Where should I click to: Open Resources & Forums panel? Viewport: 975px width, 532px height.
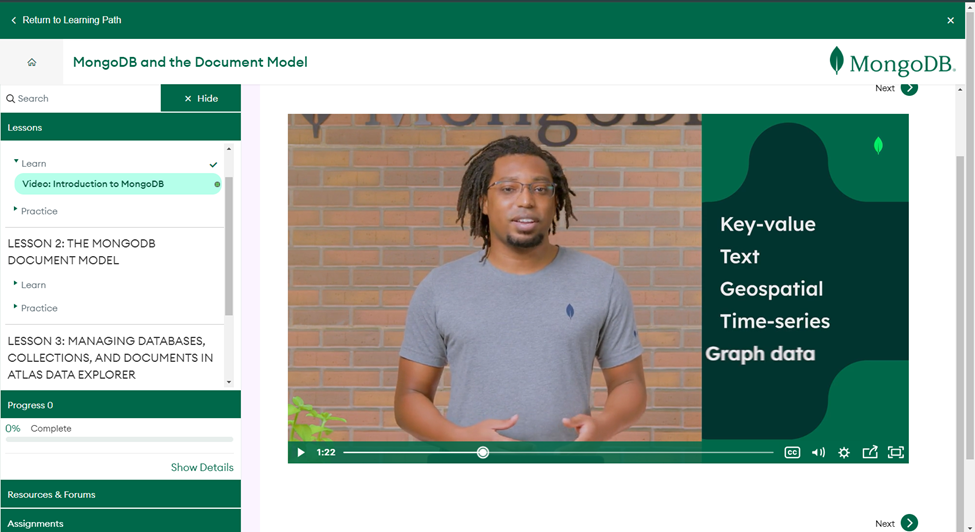click(121, 495)
